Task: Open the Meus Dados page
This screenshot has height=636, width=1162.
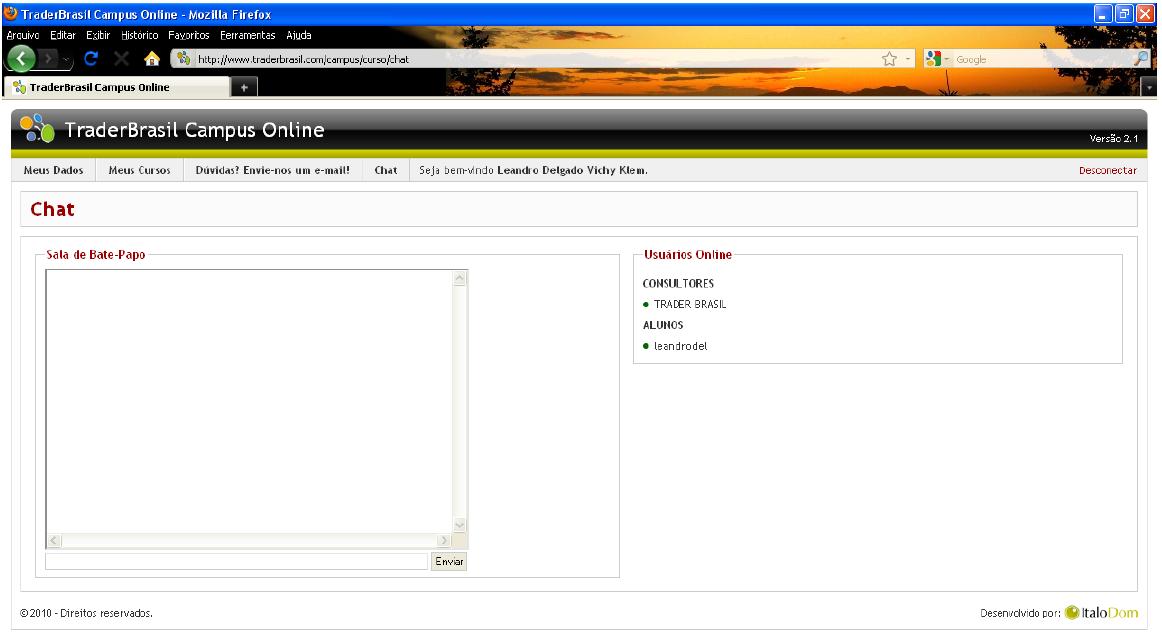Action: [53, 170]
